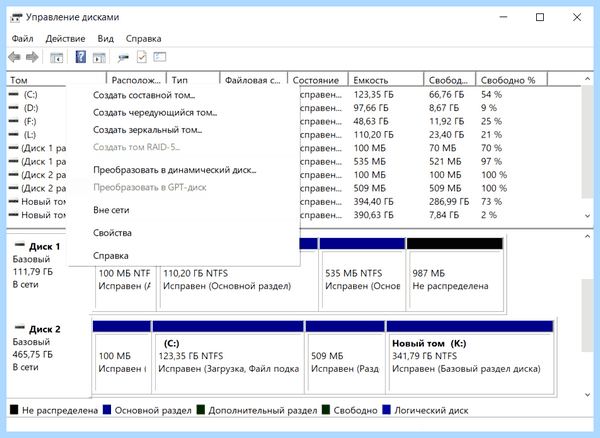Image resolution: width=600 pixels, height=438 pixels.
Task: Click the 66,76 ГБ free space value
Action: click(x=446, y=94)
